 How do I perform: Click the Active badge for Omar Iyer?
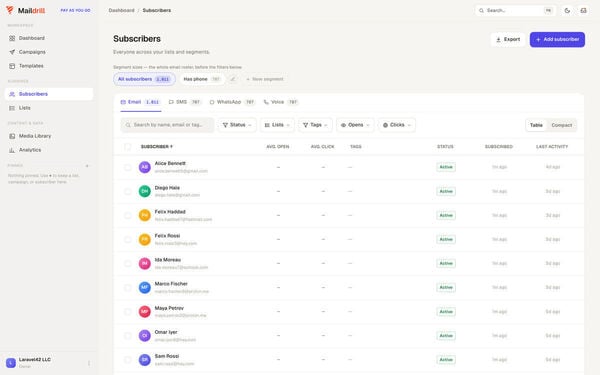coord(446,336)
